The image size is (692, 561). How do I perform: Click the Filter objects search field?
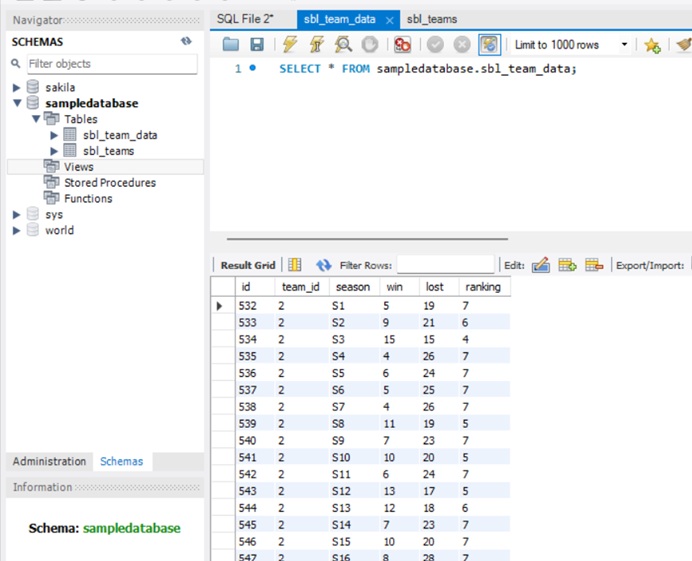click(112, 64)
